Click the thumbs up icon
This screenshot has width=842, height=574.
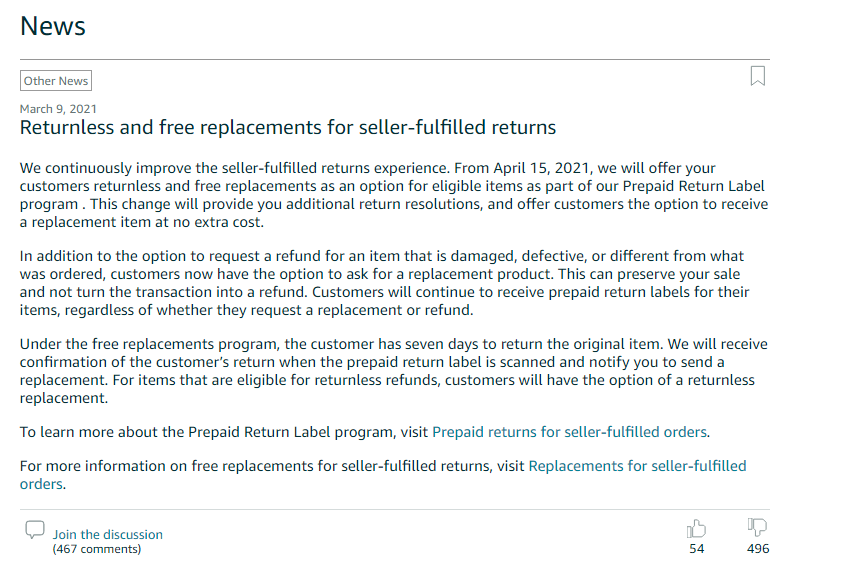click(x=696, y=528)
